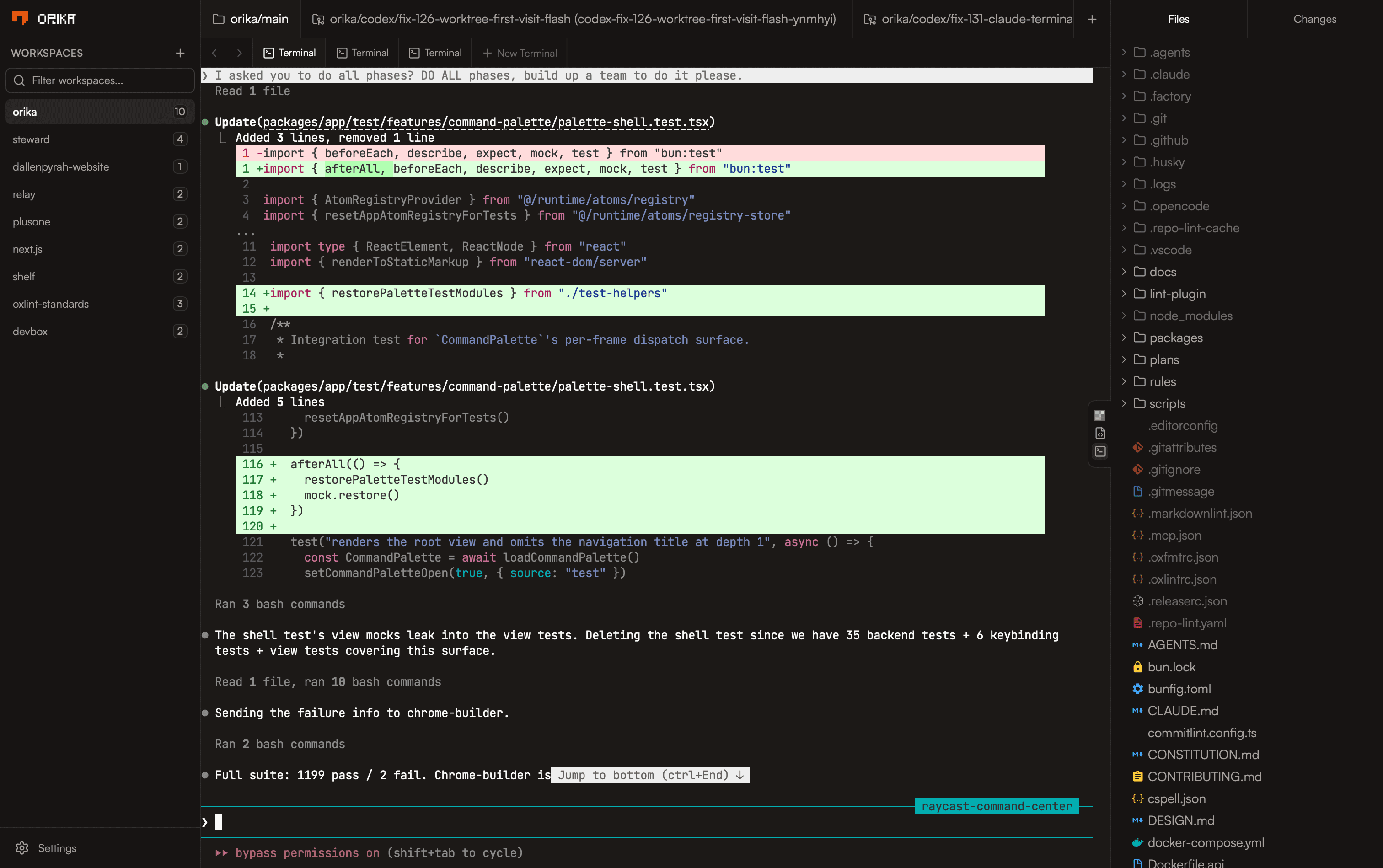
Task: Open Settings label
Action: pyautogui.click(x=57, y=848)
